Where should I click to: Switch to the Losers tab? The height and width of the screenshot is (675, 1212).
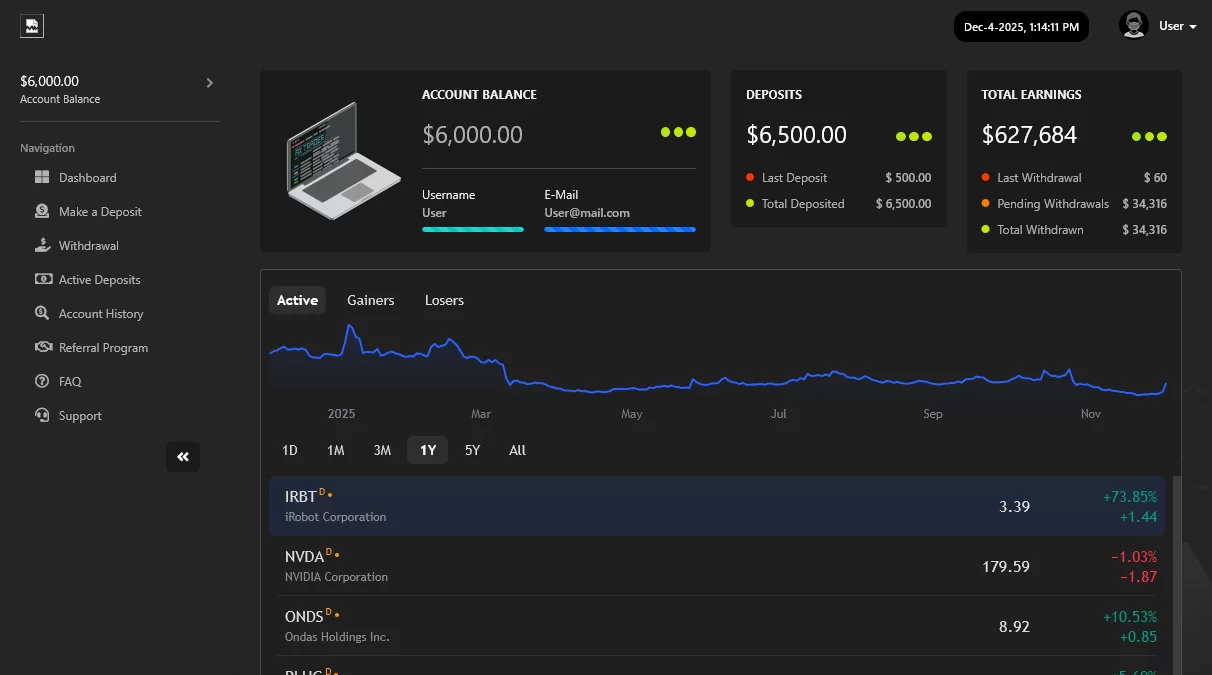click(443, 300)
